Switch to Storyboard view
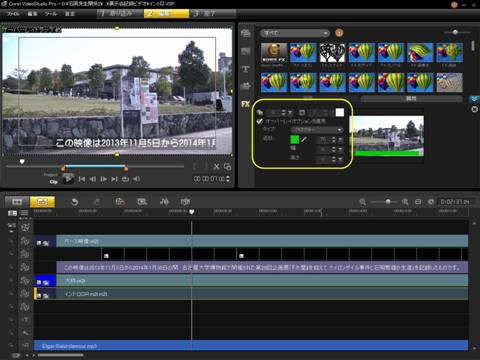480x360 pixels. (17, 202)
